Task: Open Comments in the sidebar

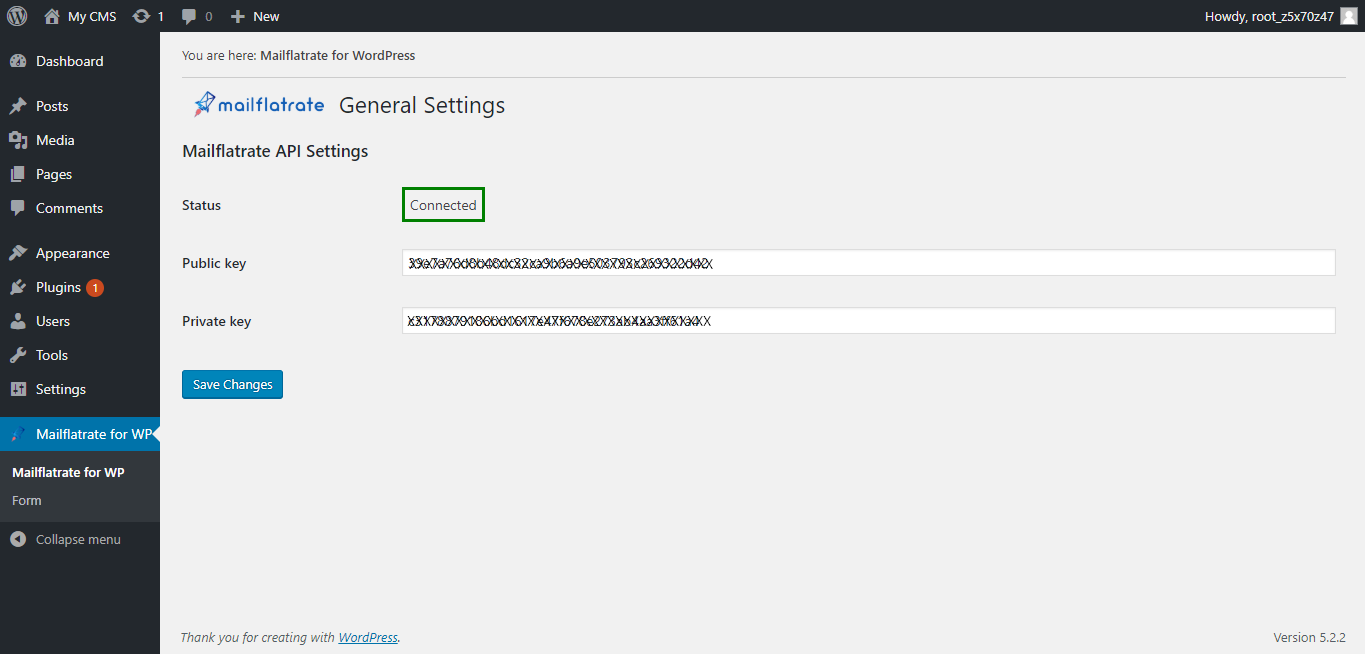Action: (x=69, y=208)
